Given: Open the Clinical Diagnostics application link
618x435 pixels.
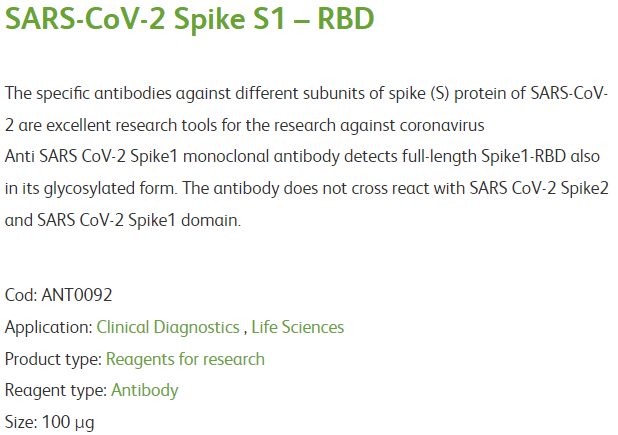Looking at the screenshot, I should (168, 327).
